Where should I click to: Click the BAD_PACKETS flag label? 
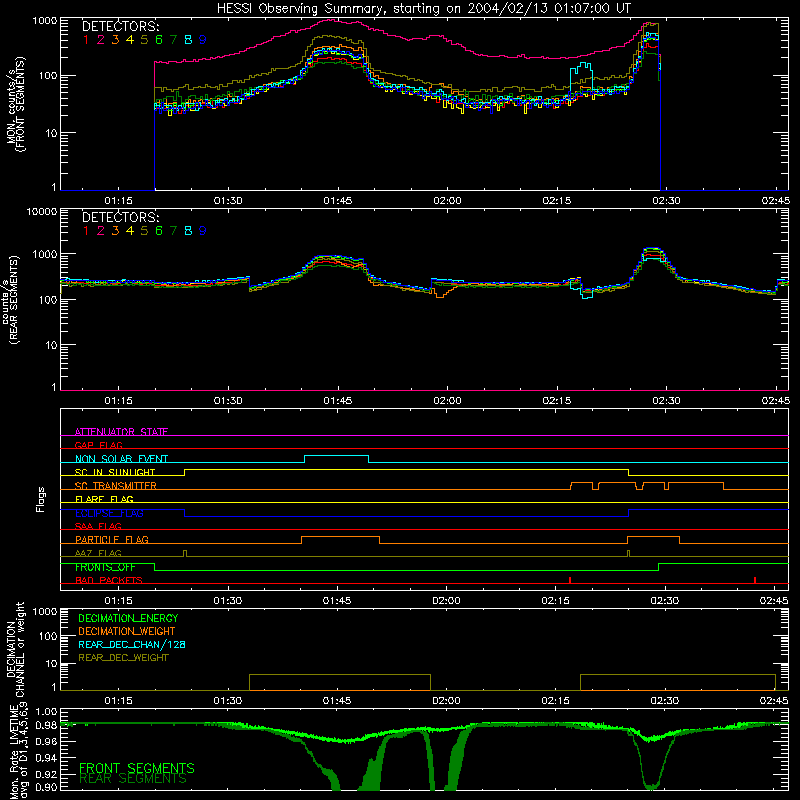coord(109,580)
